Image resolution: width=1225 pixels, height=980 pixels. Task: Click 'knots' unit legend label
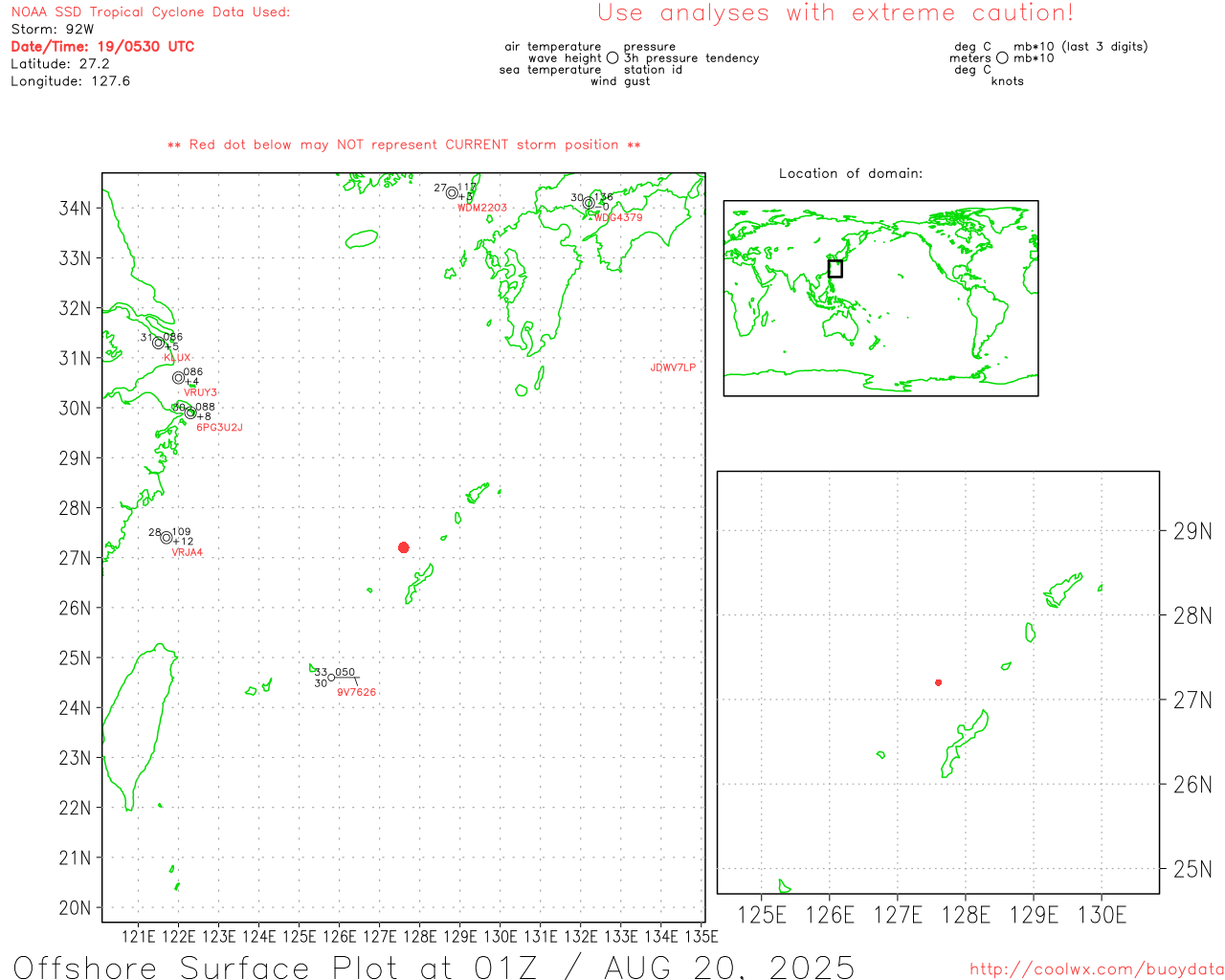(x=1008, y=81)
